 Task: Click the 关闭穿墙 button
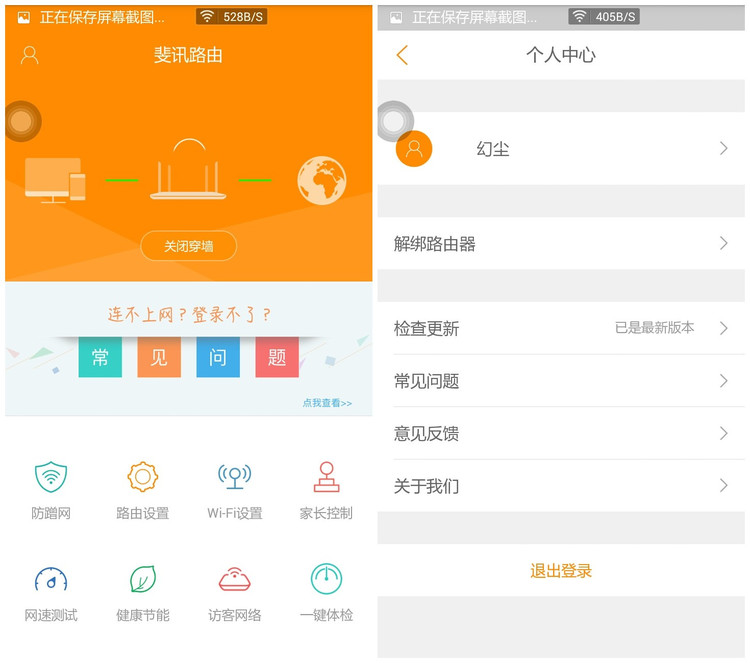188,246
